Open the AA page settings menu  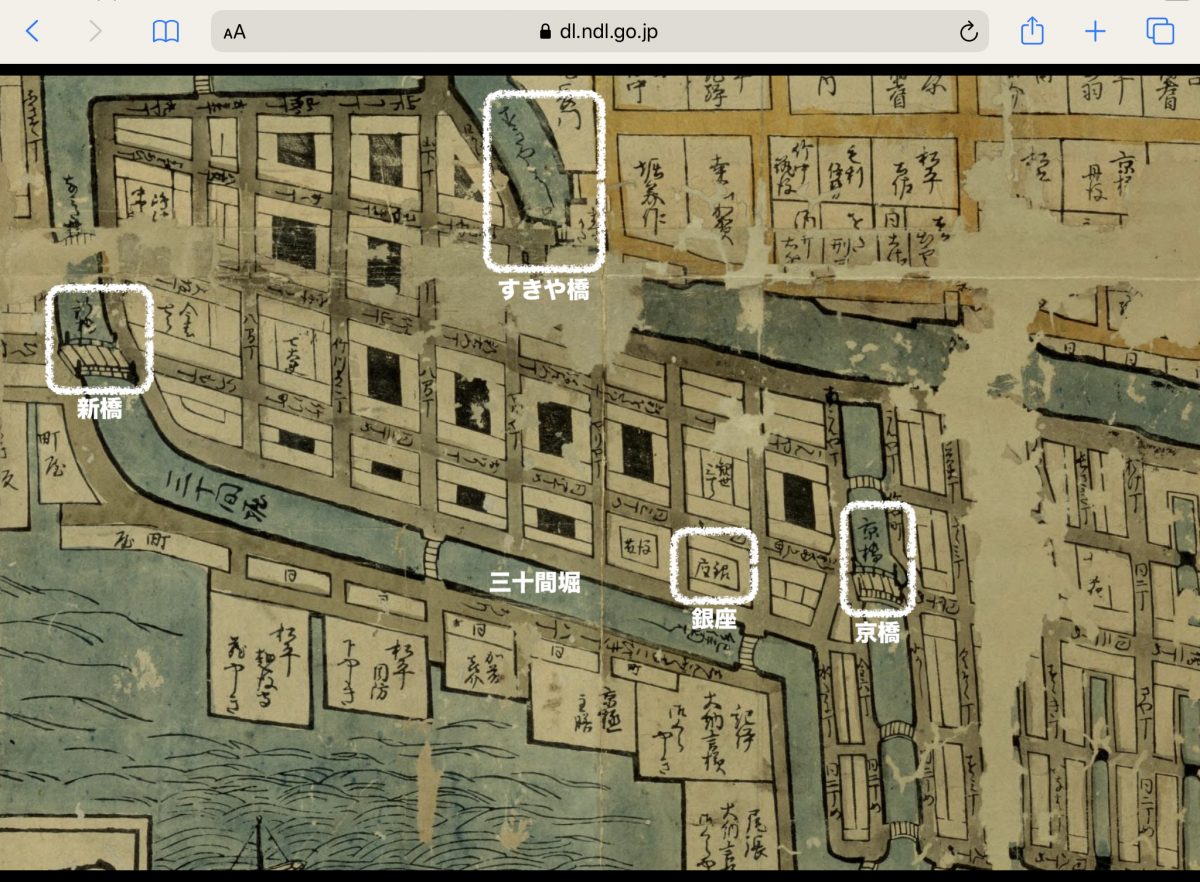[x=234, y=32]
